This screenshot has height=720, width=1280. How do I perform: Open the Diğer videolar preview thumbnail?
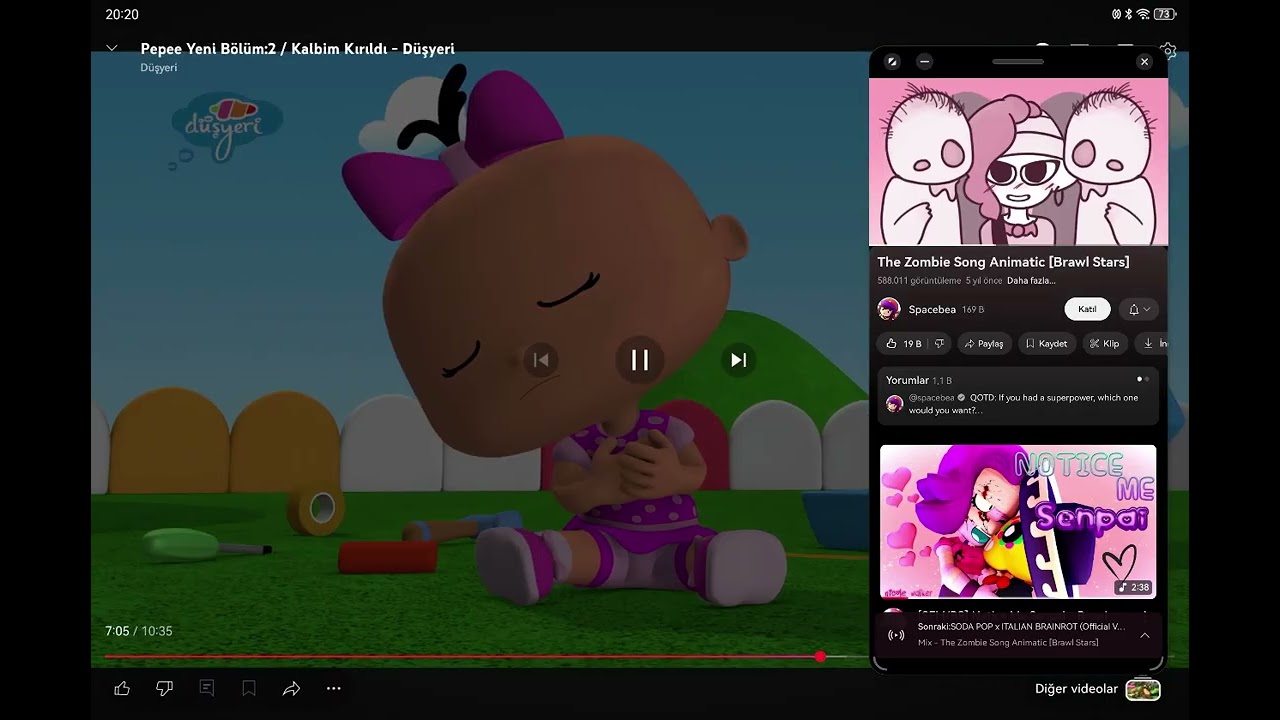point(1143,689)
